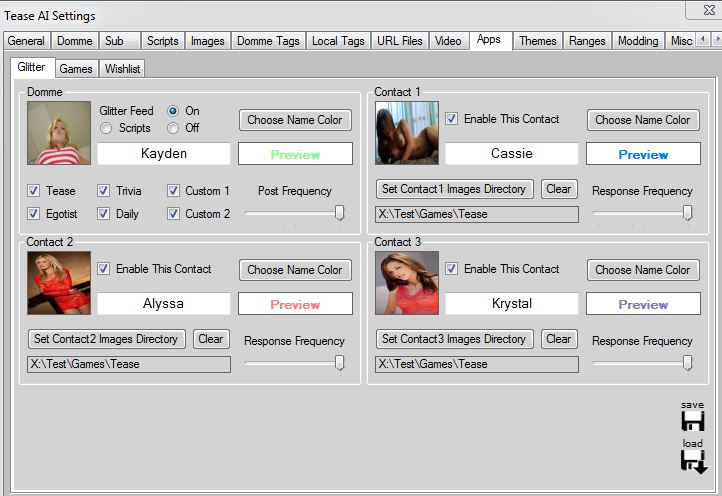Switch to the Domme tab
The image size is (722, 496).
pyautogui.click(x=75, y=41)
